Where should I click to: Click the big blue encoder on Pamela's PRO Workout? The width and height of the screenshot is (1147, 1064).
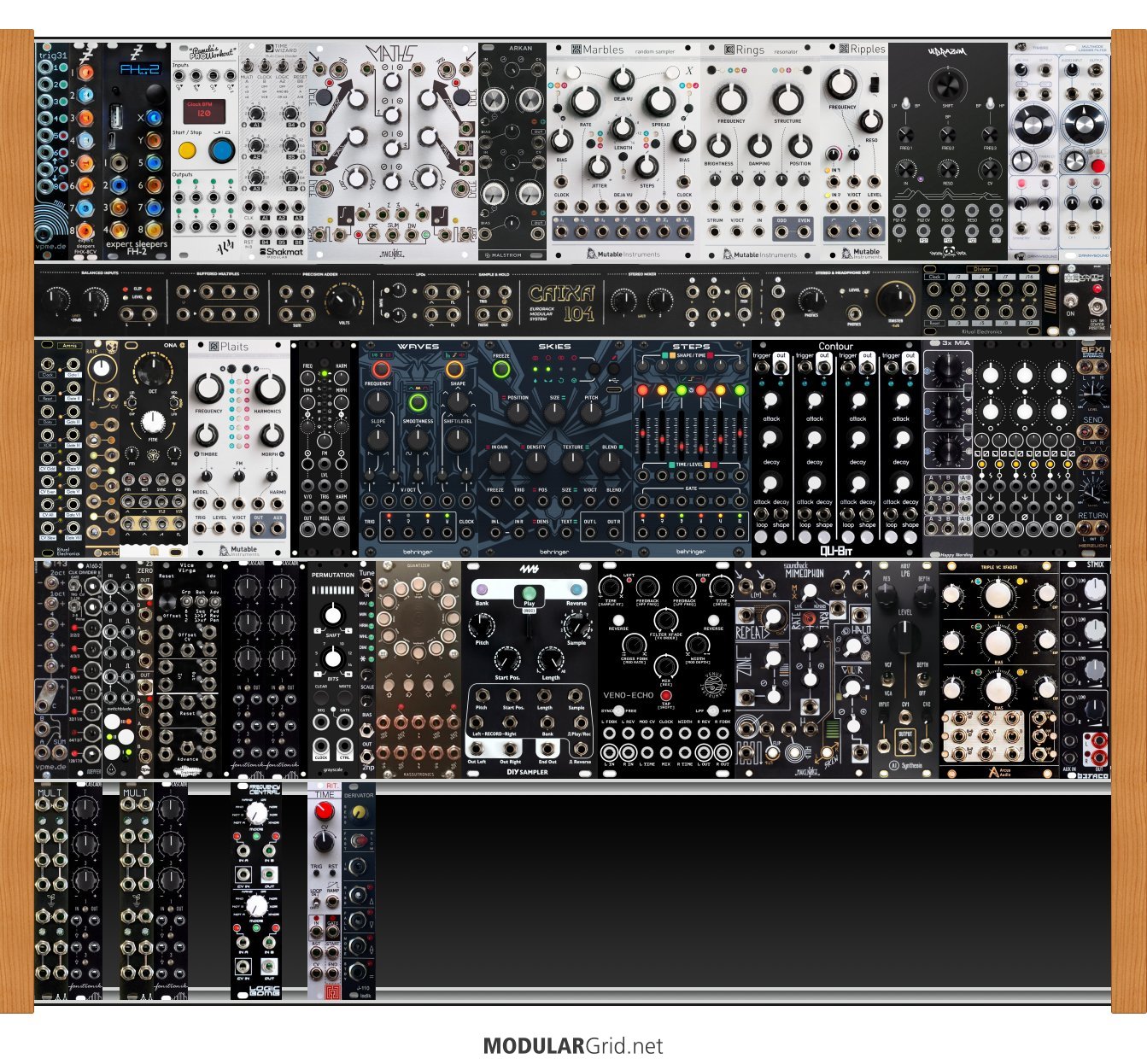pos(220,150)
